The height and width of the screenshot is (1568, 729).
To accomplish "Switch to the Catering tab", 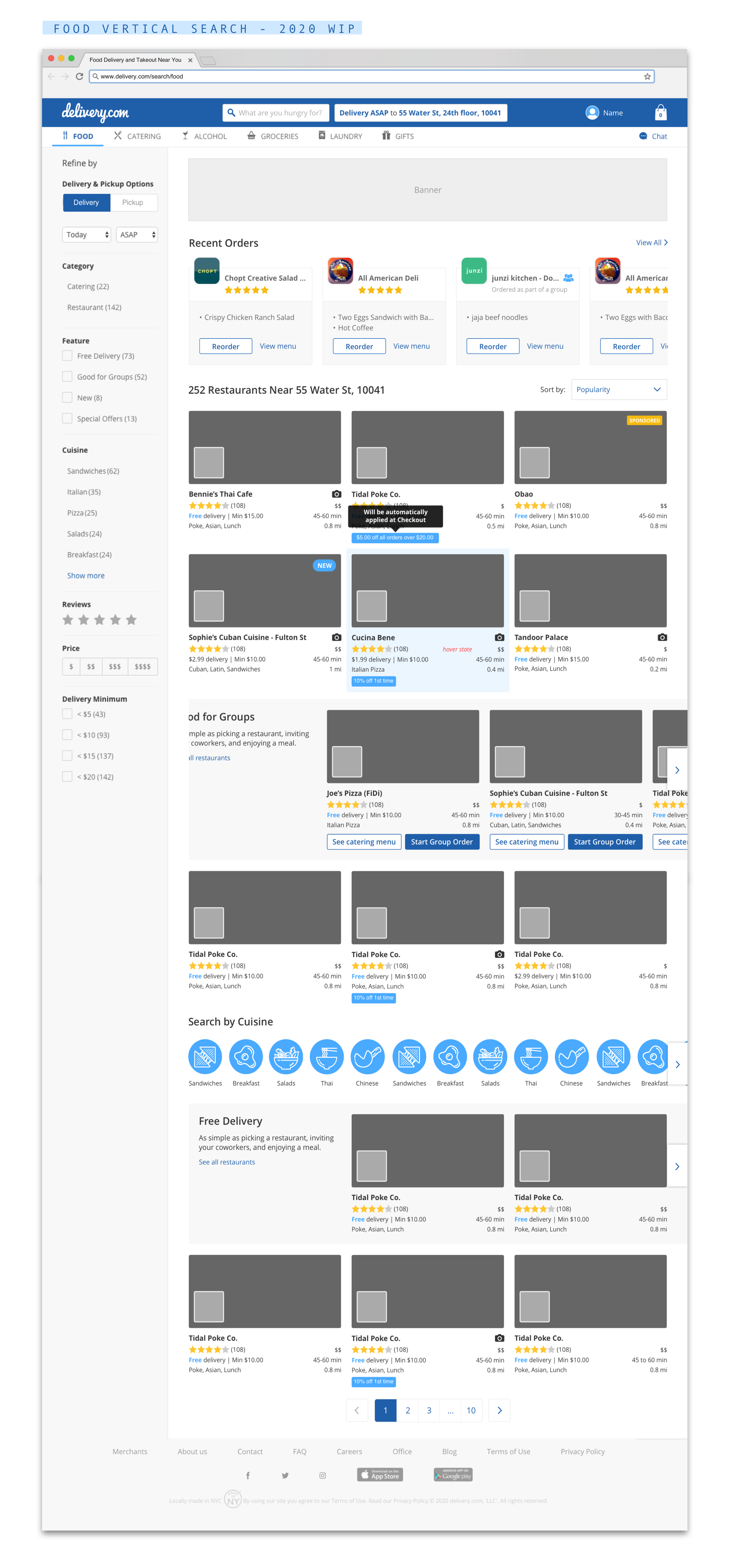I will 137,136.
